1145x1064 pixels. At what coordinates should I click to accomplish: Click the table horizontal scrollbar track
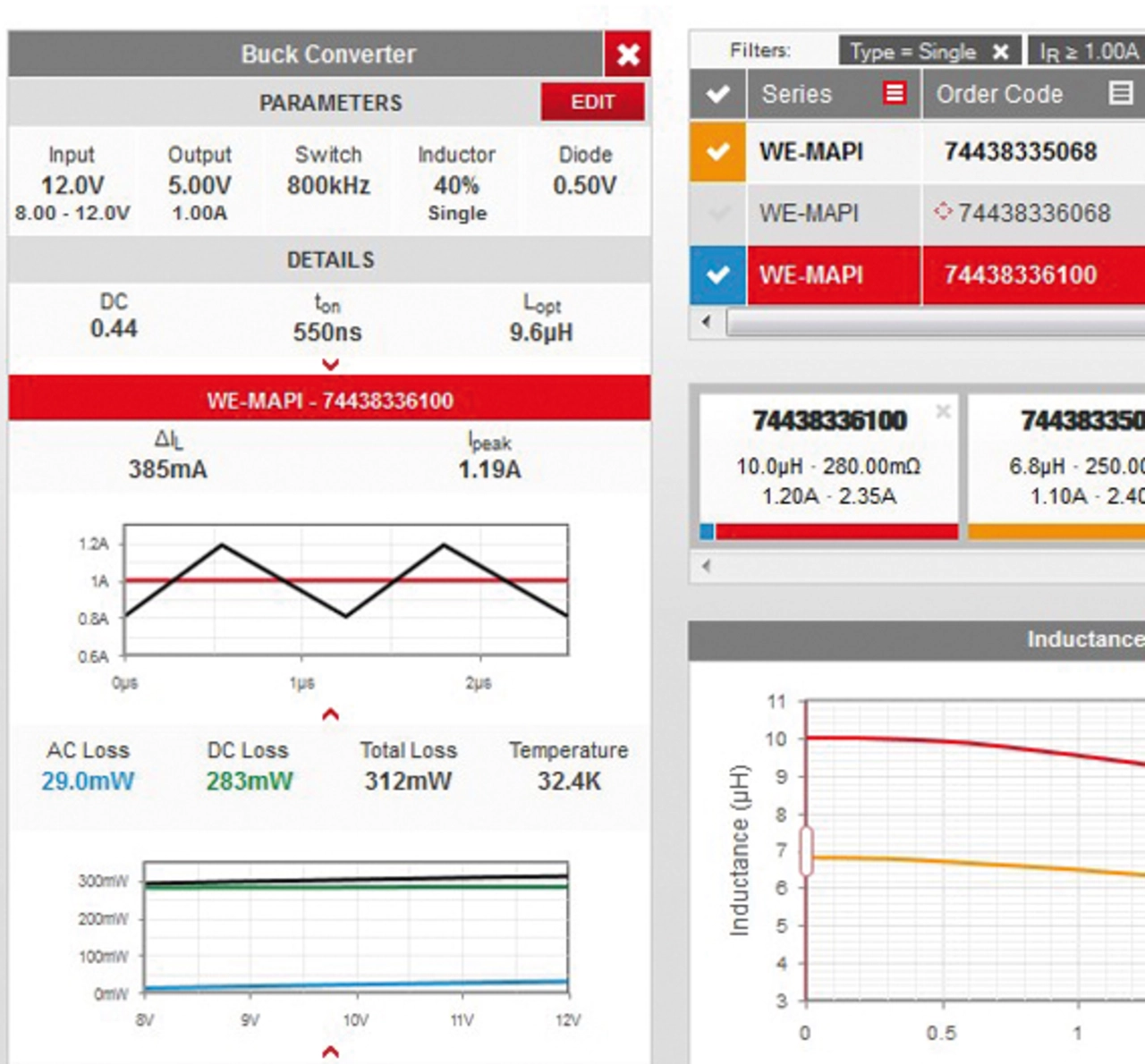click(930, 322)
